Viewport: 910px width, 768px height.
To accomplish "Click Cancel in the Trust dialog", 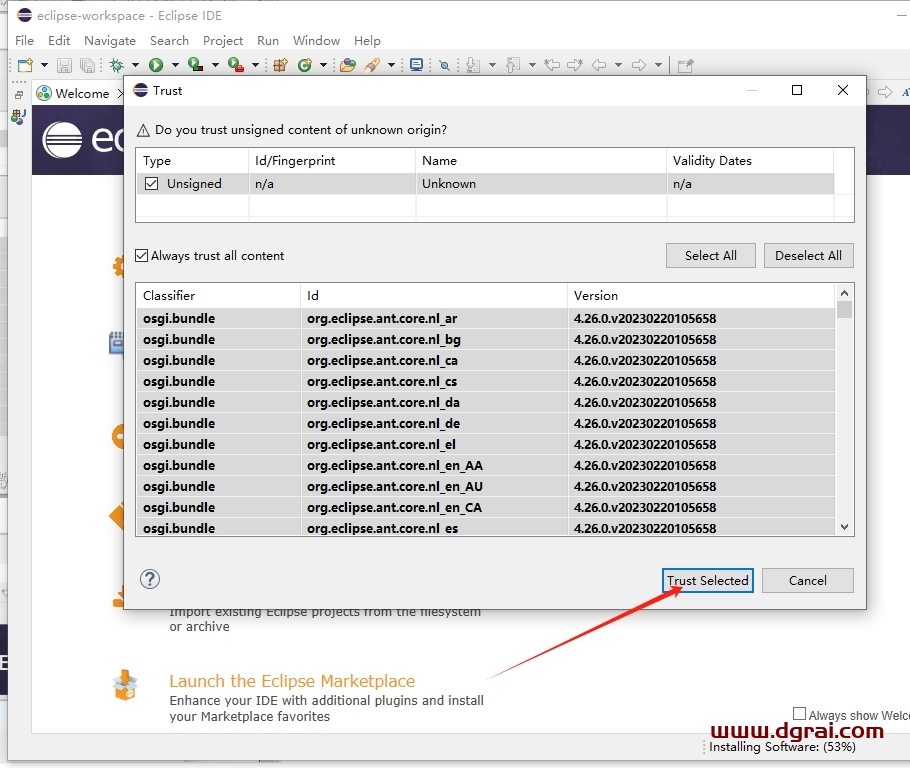I will 807,580.
